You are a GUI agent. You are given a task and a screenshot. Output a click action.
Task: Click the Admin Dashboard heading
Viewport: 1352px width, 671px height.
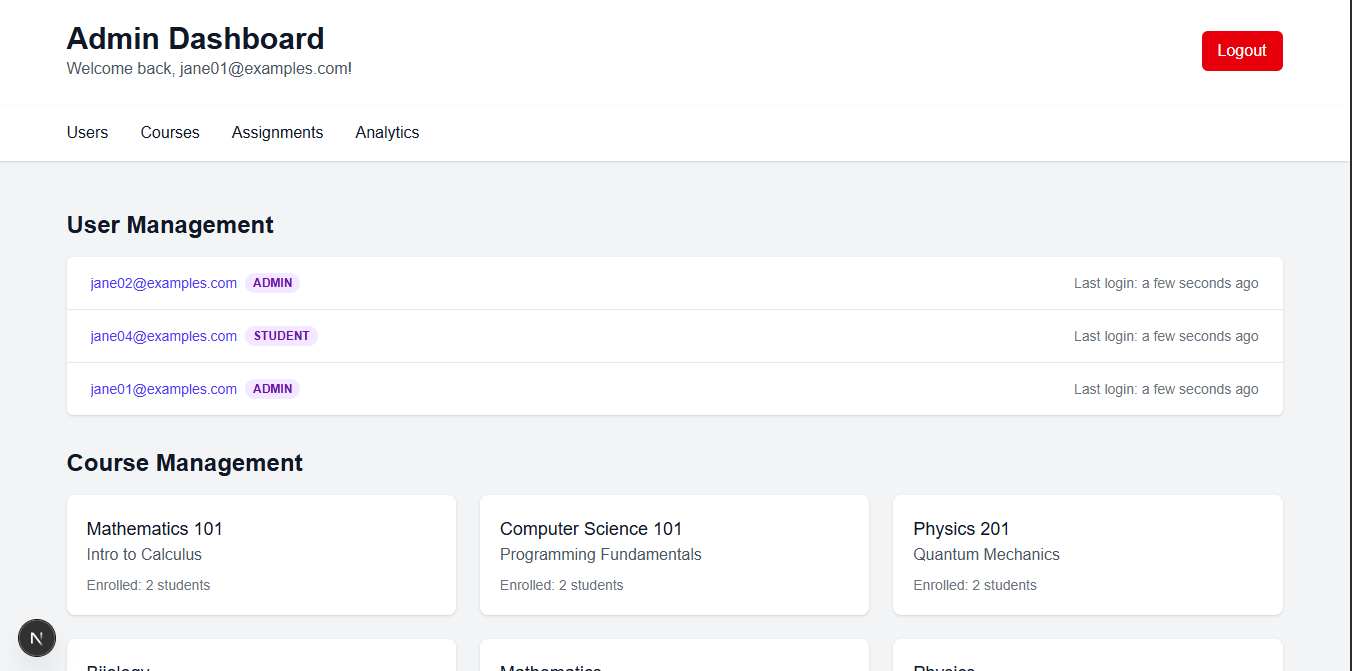[x=195, y=38]
